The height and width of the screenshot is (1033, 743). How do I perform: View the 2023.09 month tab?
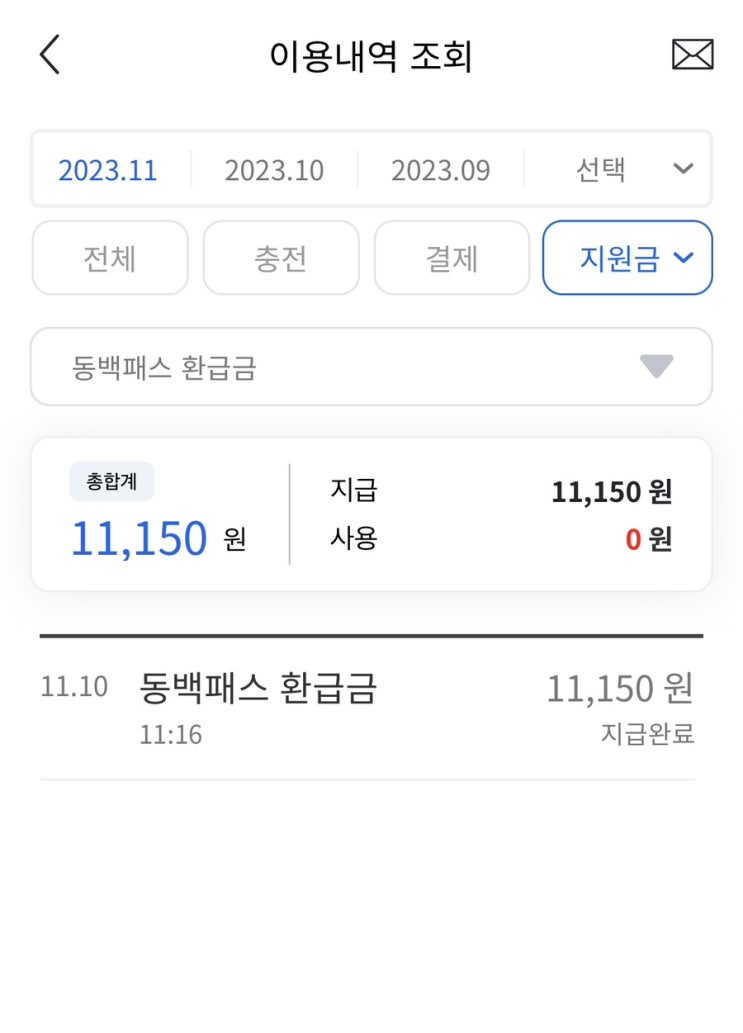[x=440, y=170]
